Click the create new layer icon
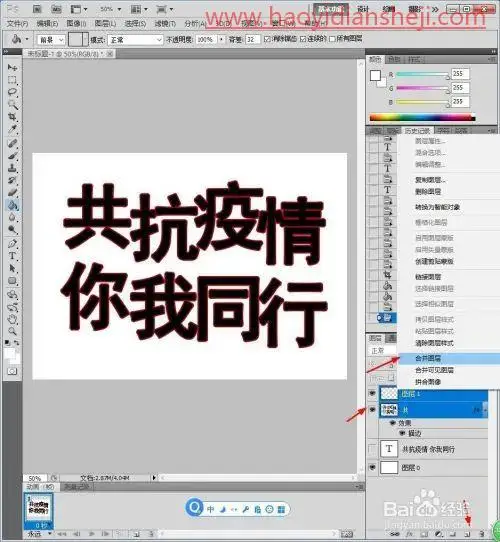 pyautogui.click(x=467, y=534)
